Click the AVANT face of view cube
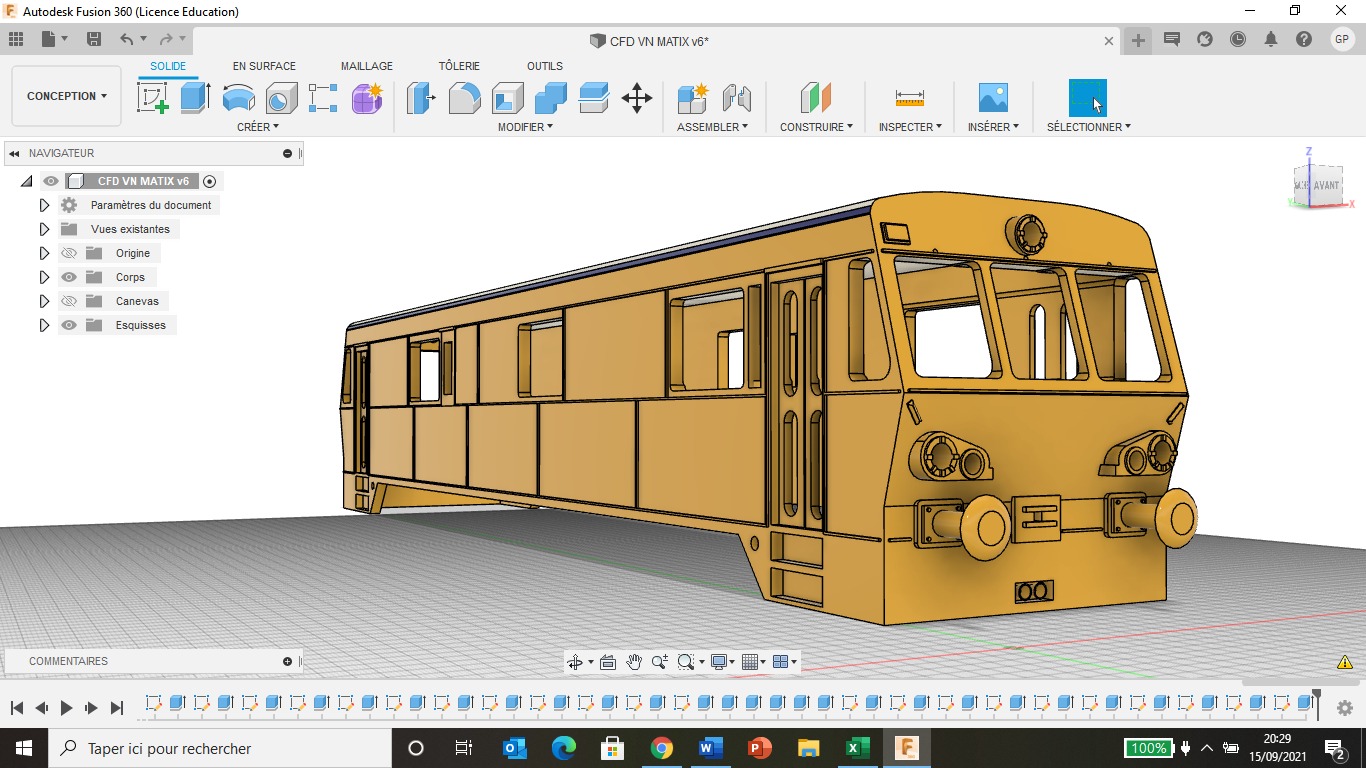1366x768 pixels. click(1326, 186)
